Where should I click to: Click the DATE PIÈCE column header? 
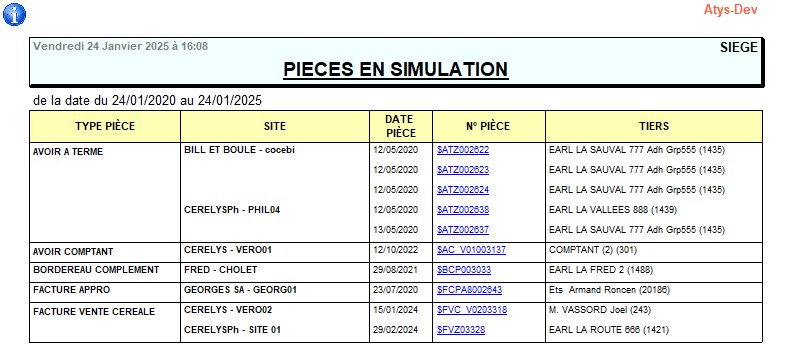[x=401, y=126]
